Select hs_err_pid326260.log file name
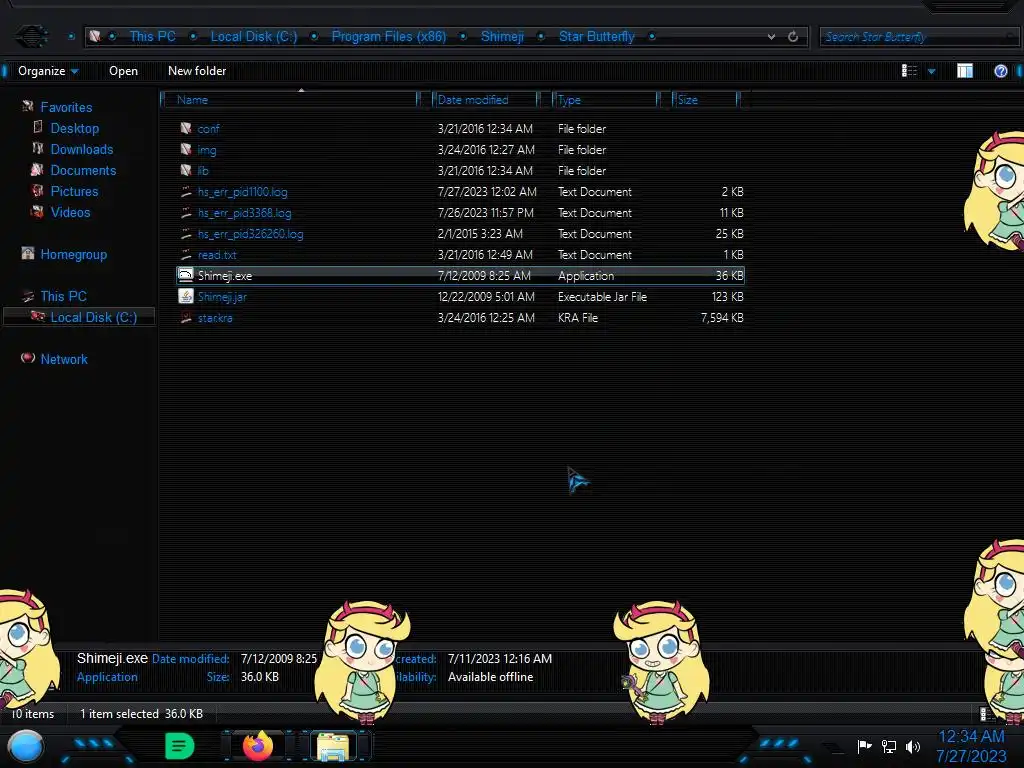Image resolution: width=1024 pixels, height=768 pixels. [x=251, y=234]
